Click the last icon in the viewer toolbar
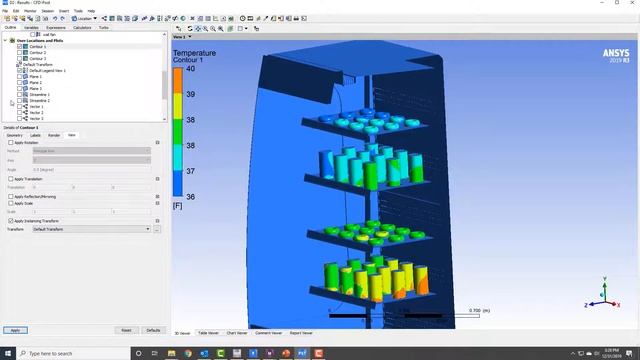The width and height of the screenshot is (640, 360). 256,29
